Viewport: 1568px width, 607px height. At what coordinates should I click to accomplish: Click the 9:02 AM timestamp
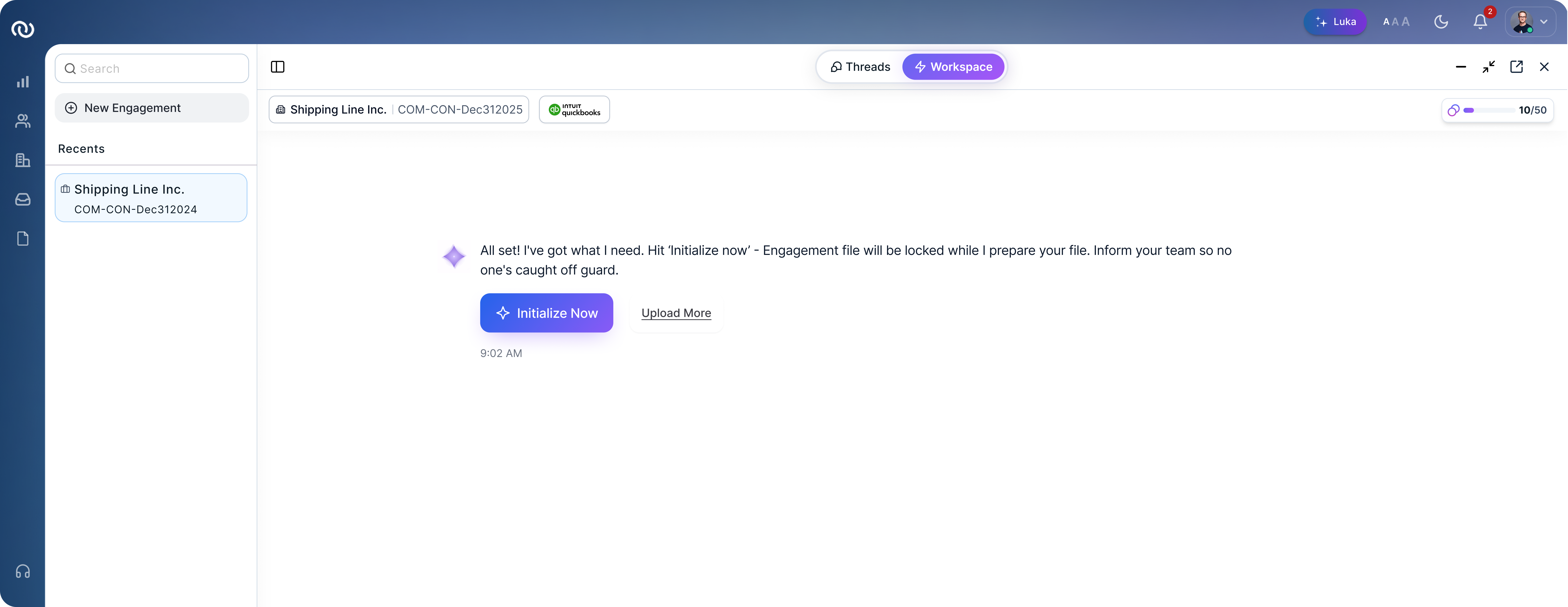(x=501, y=353)
